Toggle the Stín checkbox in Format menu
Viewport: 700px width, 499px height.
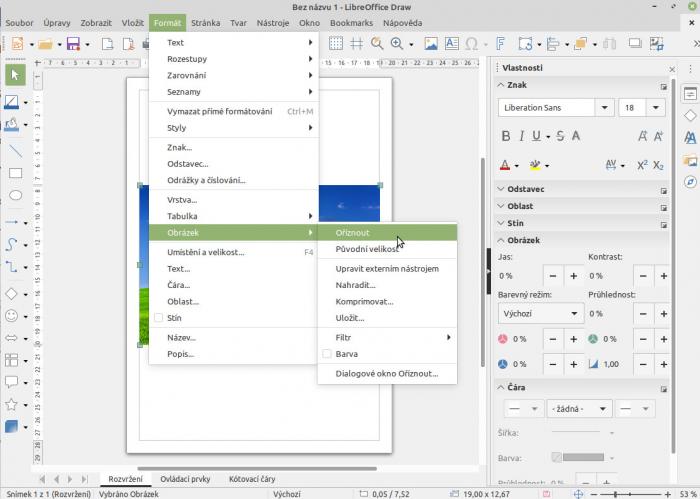click(x=158, y=318)
